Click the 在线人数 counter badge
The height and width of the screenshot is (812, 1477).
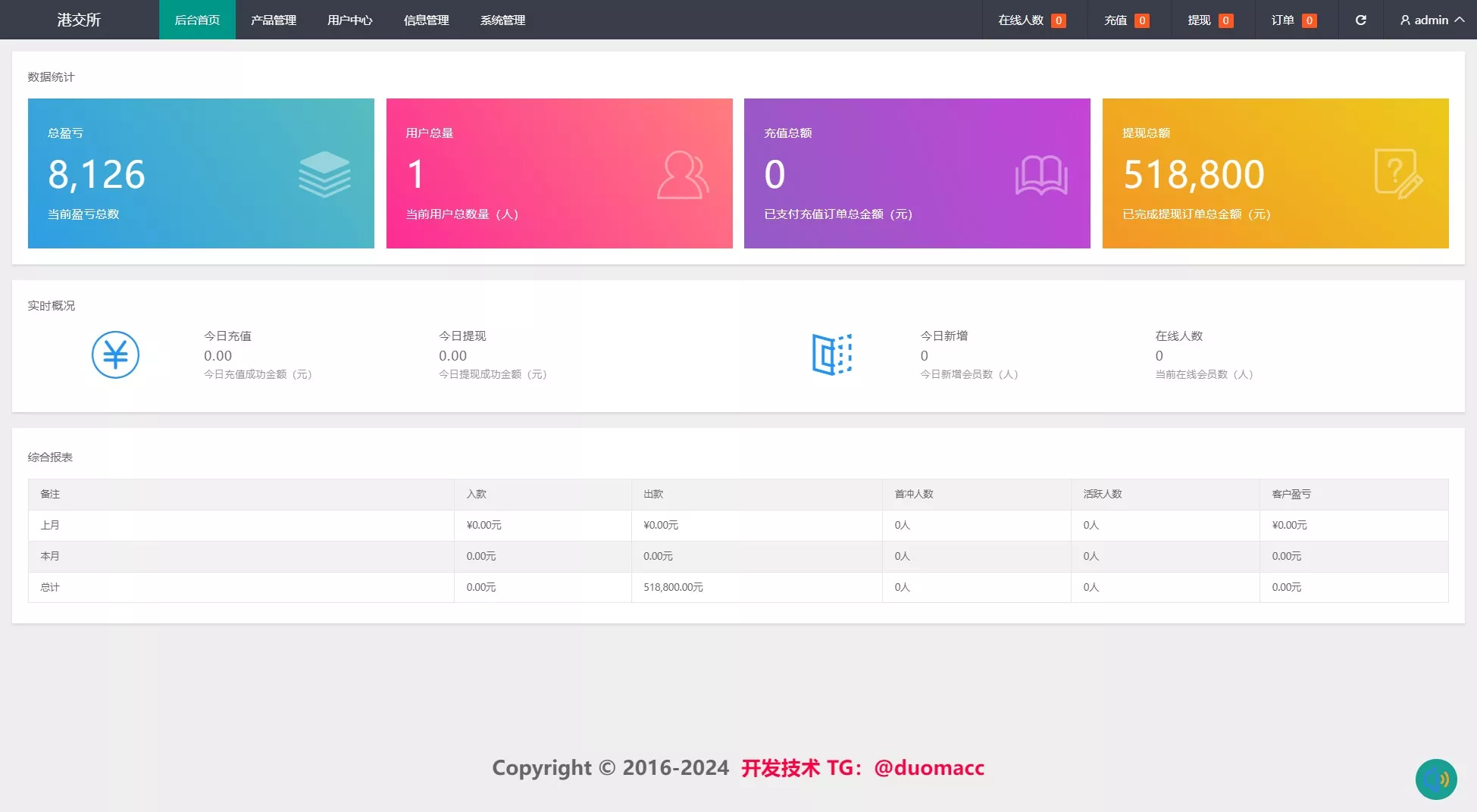click(x=1059, y=20)
